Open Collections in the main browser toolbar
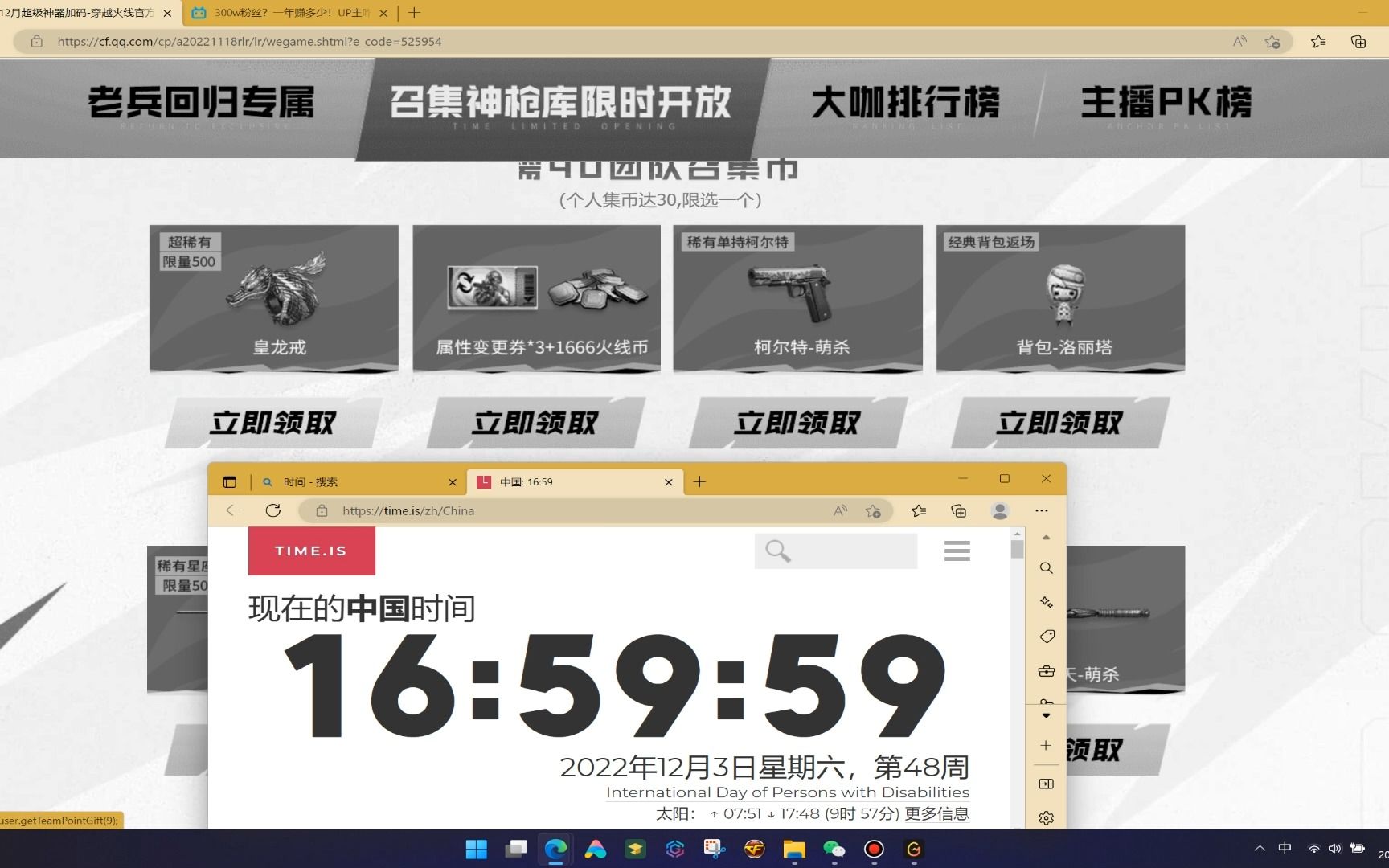This screenshot has height=868, width=1389. pyautogui.click(x=1358, y=42)
